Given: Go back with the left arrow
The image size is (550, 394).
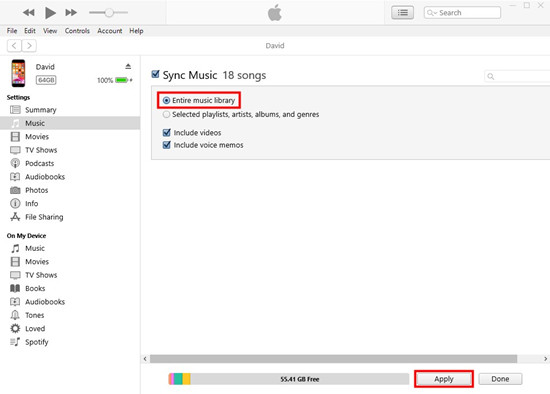Looking at the screenshot, I should tap(14, 46).
